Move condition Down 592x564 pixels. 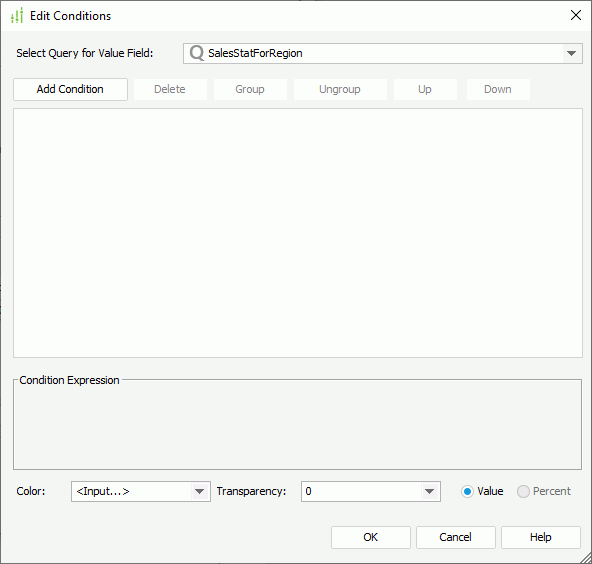498,89
